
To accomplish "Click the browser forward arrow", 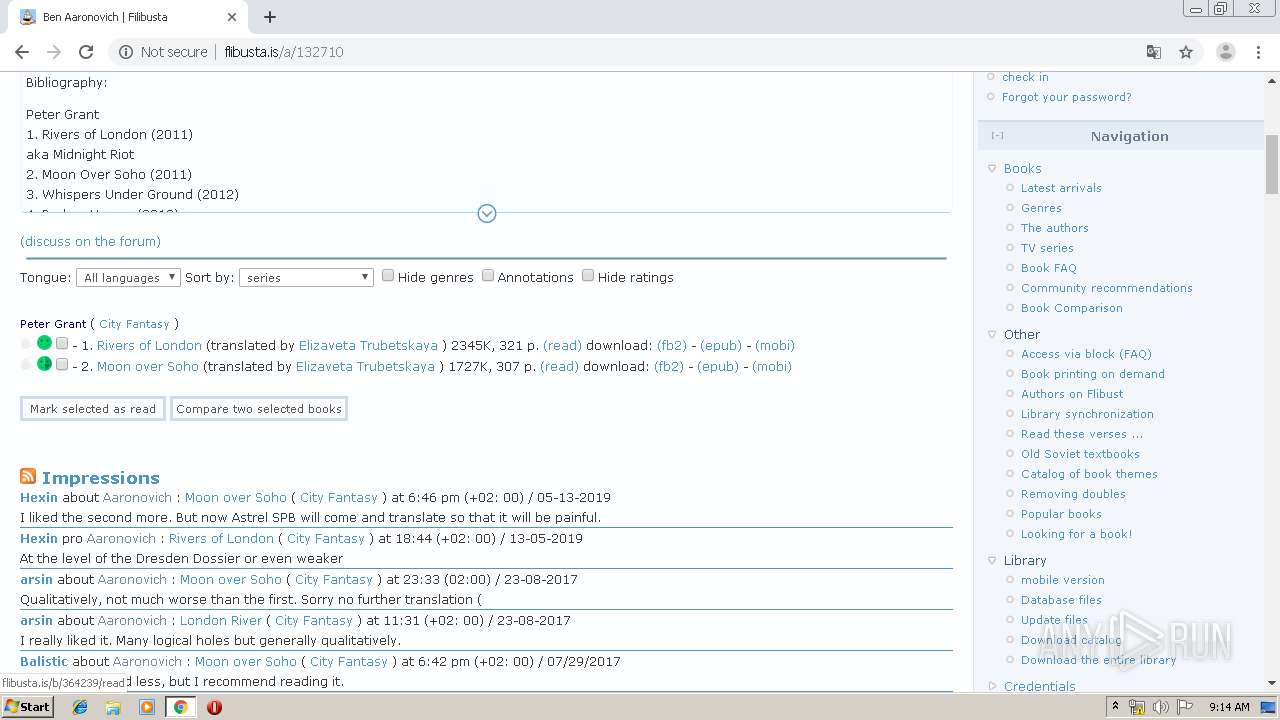I will tap(54, 52).
